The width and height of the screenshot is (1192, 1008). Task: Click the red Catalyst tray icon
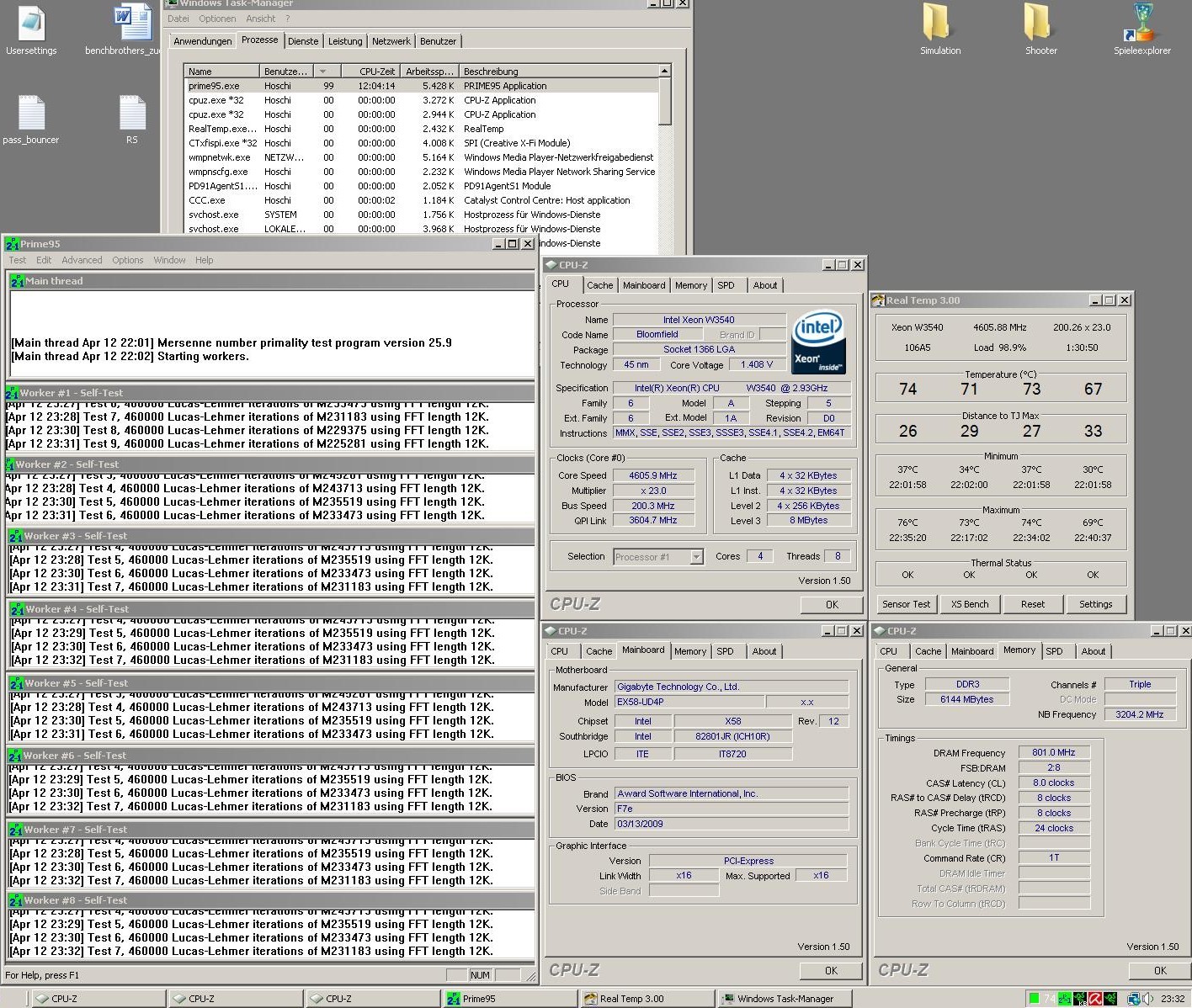click(1095, 999)
